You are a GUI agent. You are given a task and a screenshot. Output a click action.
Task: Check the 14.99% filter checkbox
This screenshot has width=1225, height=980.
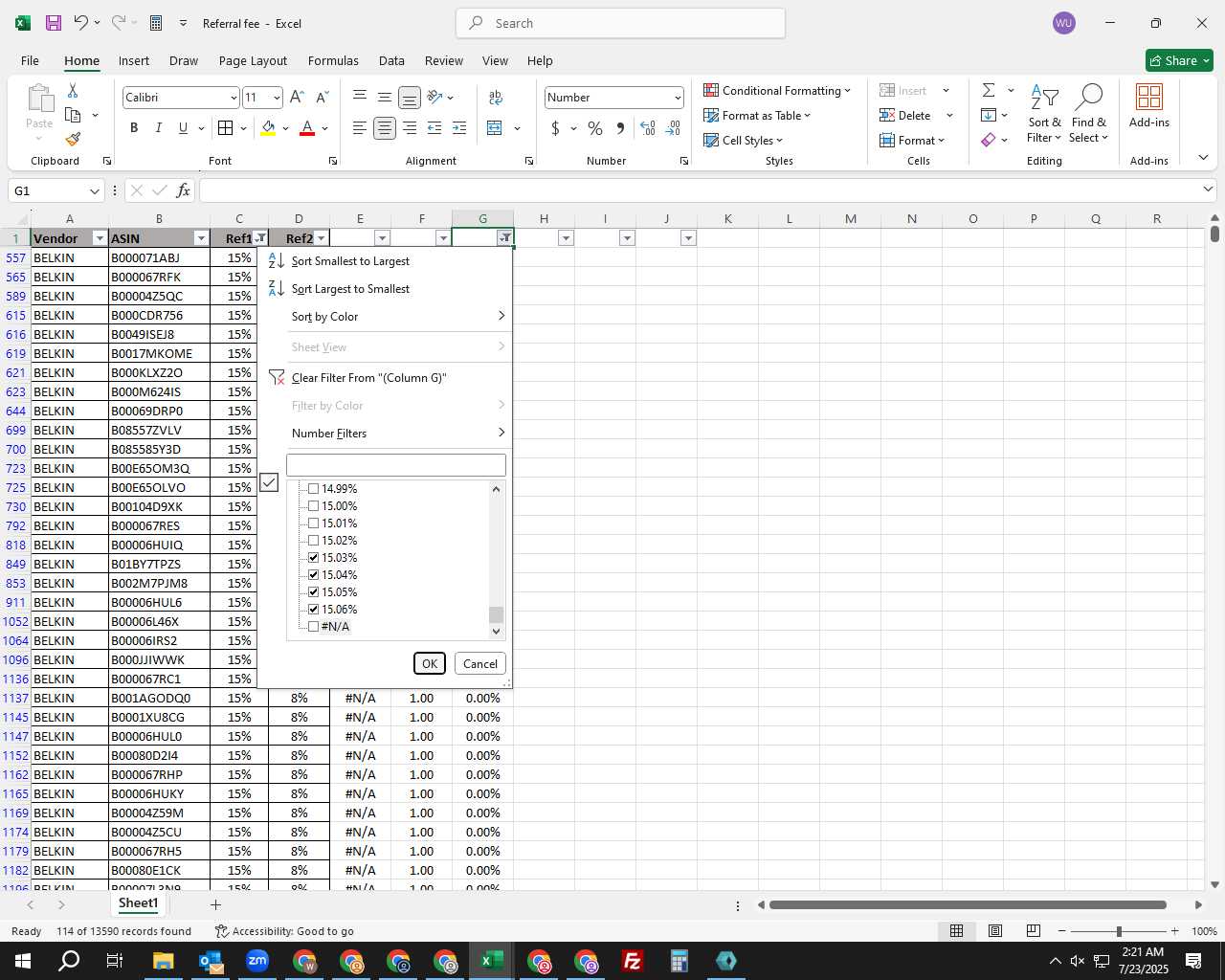[313, 489]
